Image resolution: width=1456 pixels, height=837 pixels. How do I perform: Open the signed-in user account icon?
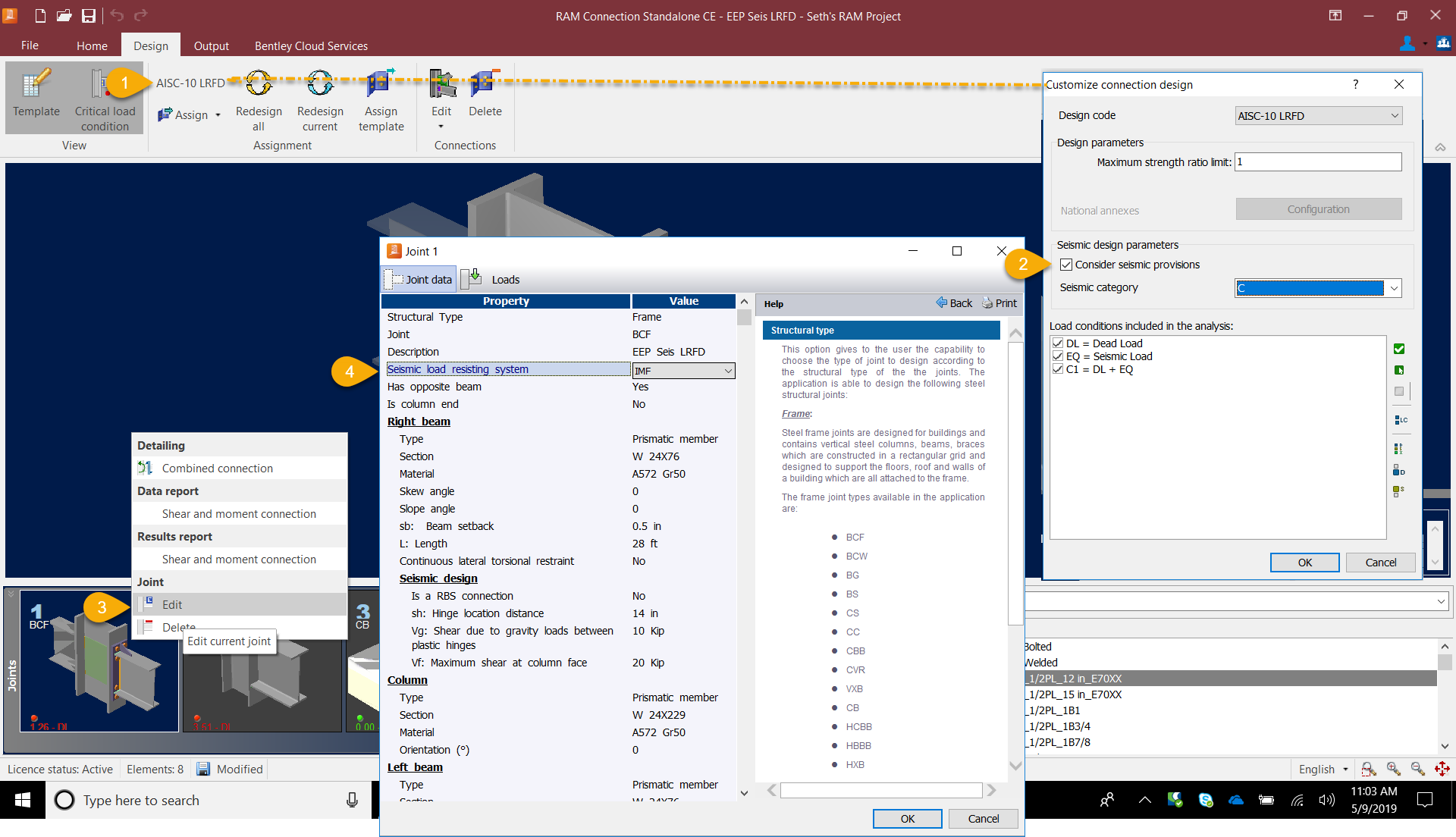click(1407, 44)
